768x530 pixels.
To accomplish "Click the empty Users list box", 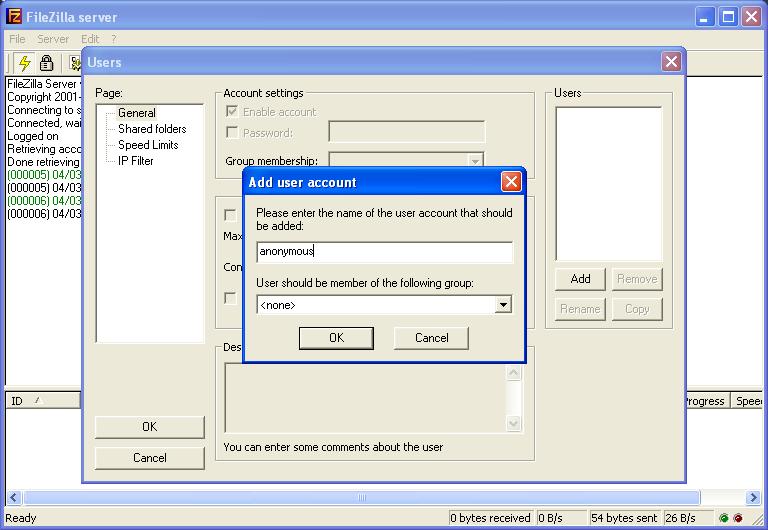I will (609, 184).
